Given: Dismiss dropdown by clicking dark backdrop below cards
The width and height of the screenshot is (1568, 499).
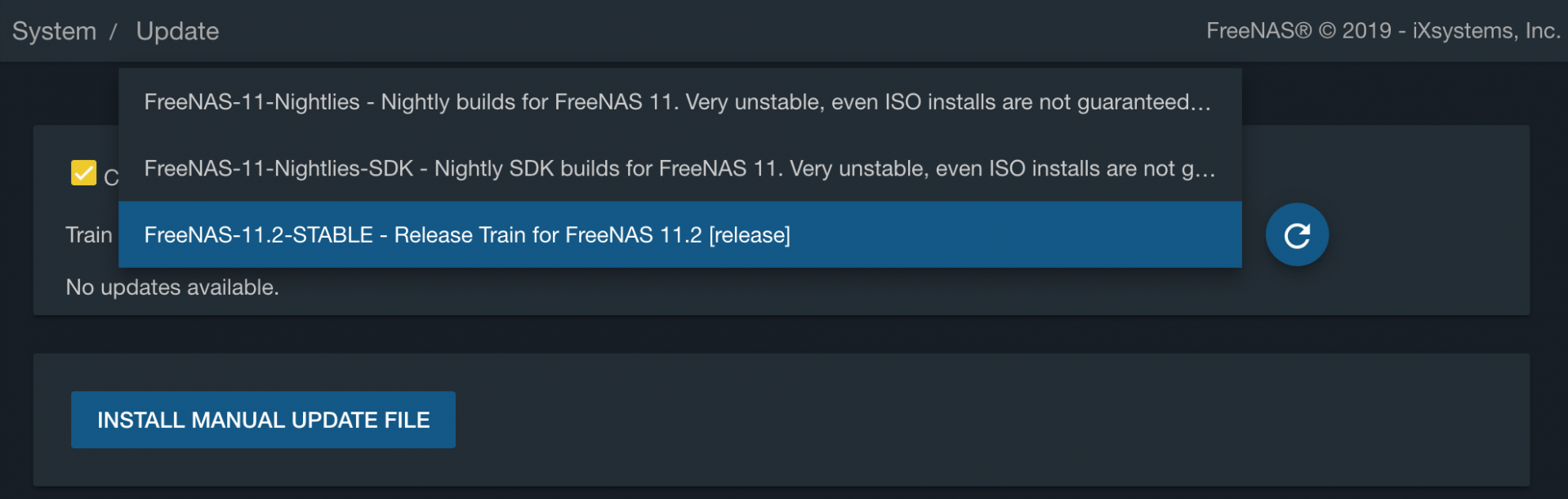Looking at the screenshot, I should click(784, 334).
